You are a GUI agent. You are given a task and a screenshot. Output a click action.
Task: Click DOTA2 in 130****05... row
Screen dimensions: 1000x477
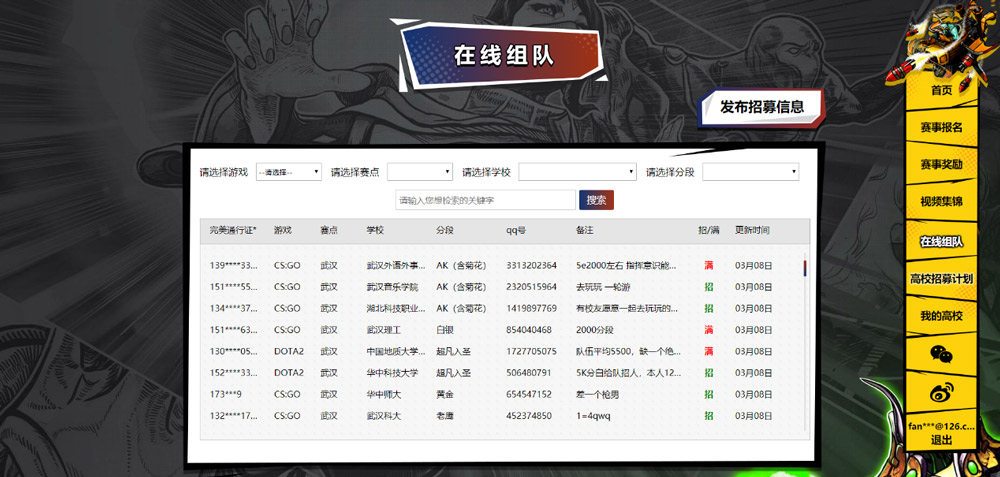pyautogui.click(x=289, y=351)
